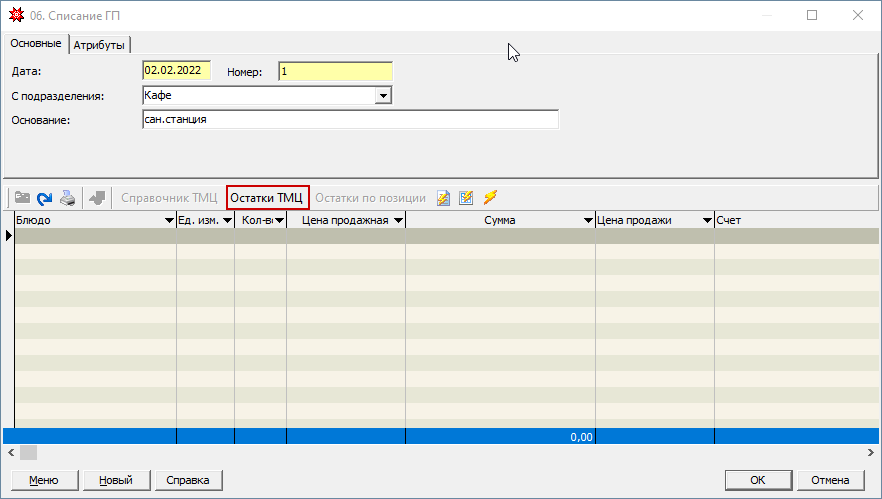882x499 pixels.
Task: Open the Меню button
Action: pyautogui.click(x=44, y=480)
